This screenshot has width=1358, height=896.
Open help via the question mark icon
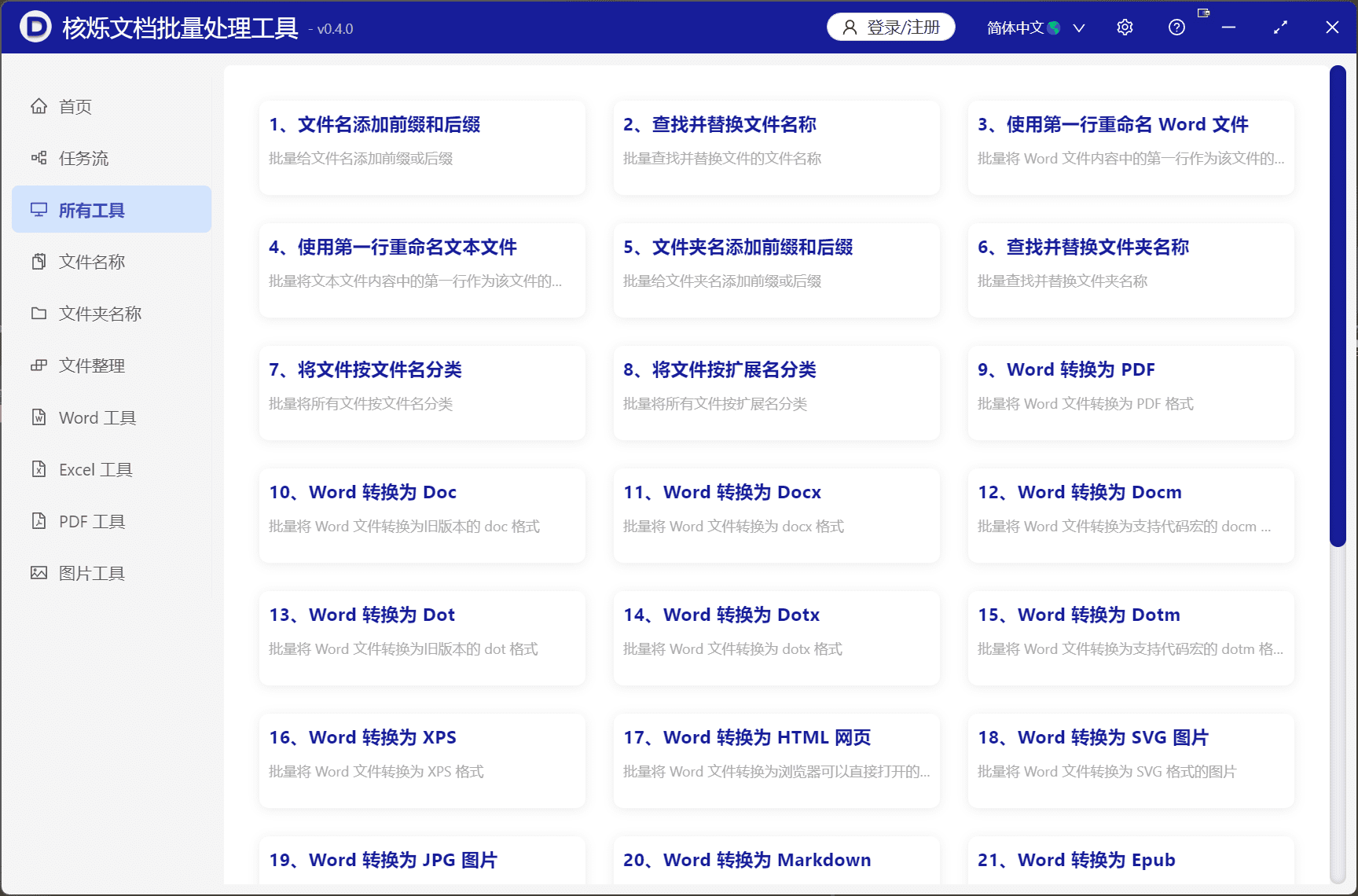click(1176, 28)
